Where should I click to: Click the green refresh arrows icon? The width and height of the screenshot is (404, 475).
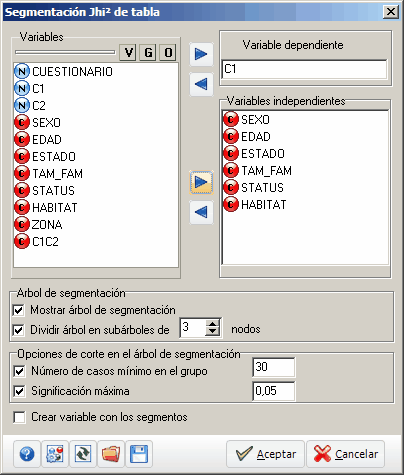(83, 454)
